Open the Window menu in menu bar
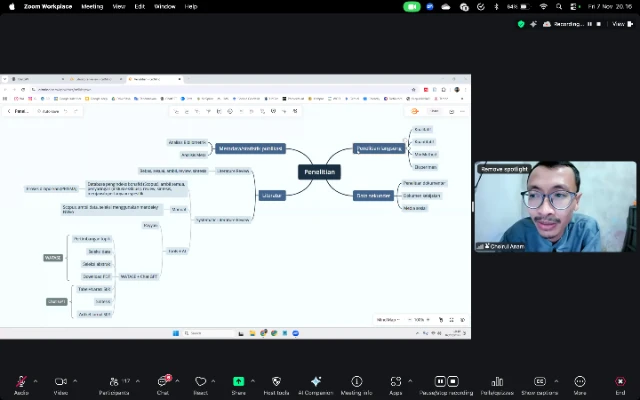The height and width of the screenshot is (400, 640). pyautogui.click(x=165, y=6)
